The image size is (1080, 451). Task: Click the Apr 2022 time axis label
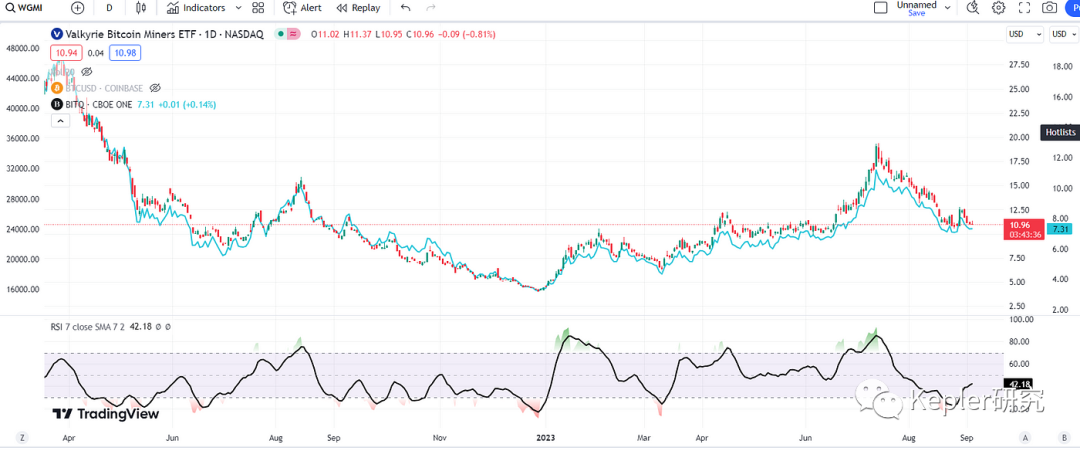(68, 437)
